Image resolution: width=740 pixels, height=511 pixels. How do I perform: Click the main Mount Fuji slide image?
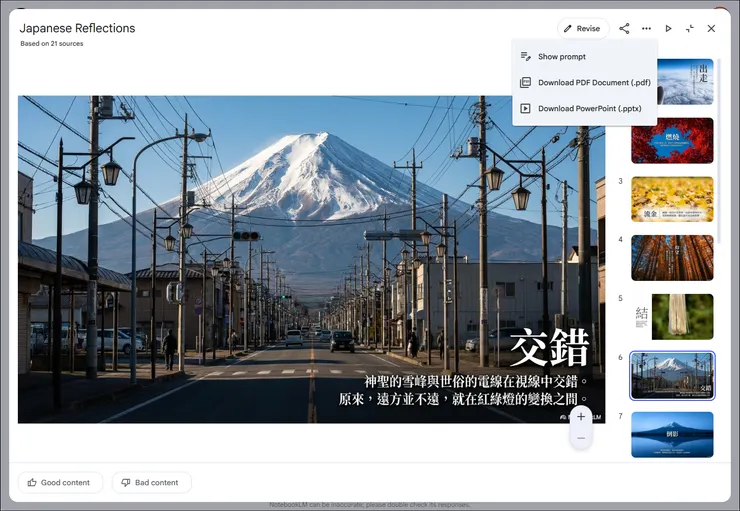pos(311,260)
